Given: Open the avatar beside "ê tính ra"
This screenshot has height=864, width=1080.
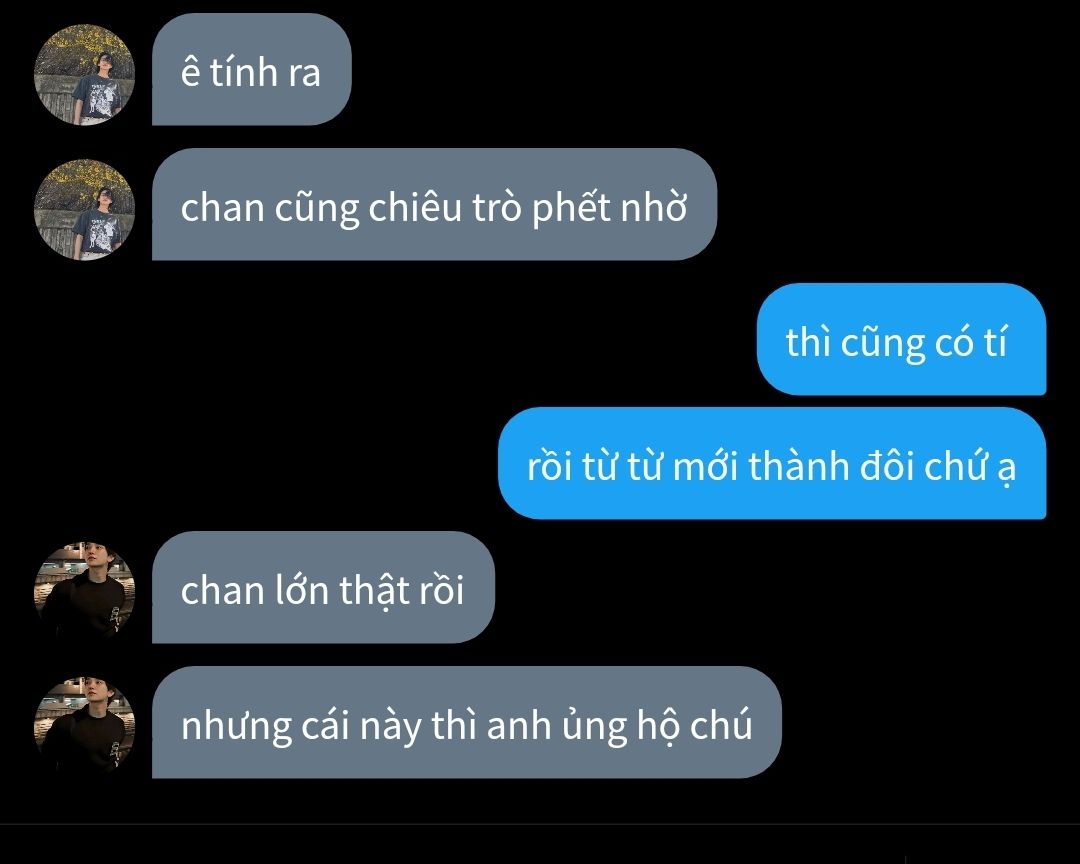Looking at the screenshot, I should point(84,75).
